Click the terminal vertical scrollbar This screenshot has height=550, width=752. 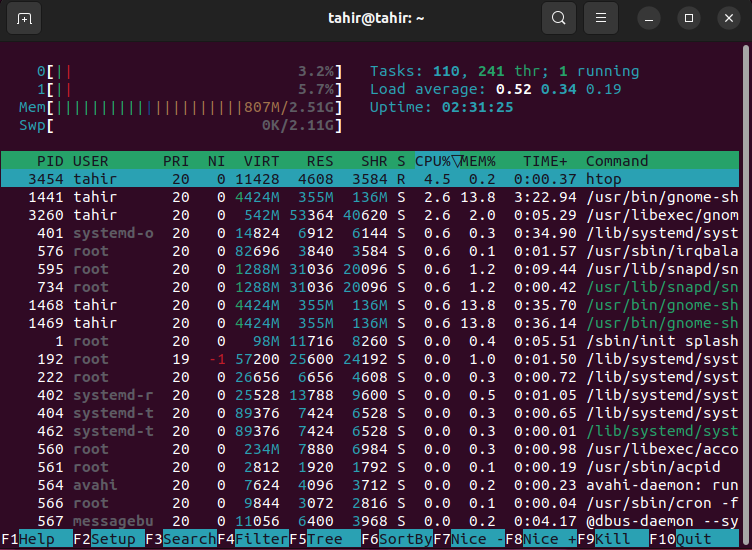[x=746, y=295]
